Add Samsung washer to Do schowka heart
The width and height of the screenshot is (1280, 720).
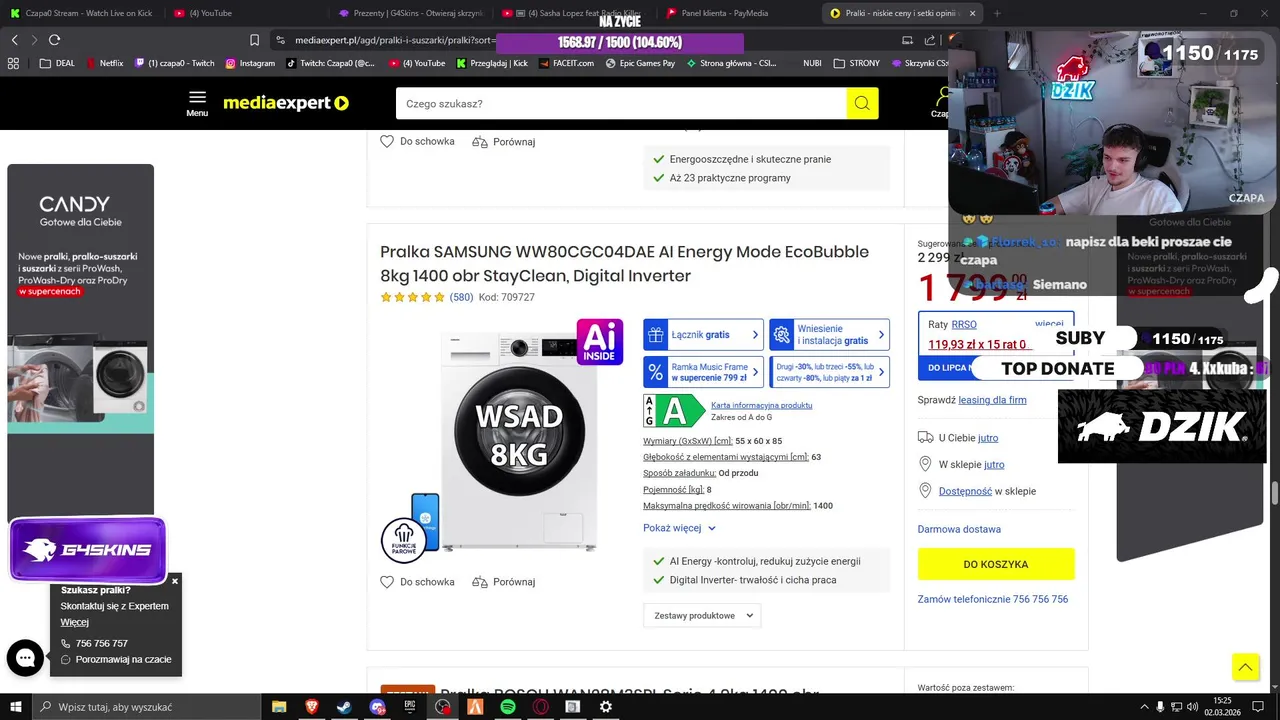pyautogui.click(x=387, y=582)
